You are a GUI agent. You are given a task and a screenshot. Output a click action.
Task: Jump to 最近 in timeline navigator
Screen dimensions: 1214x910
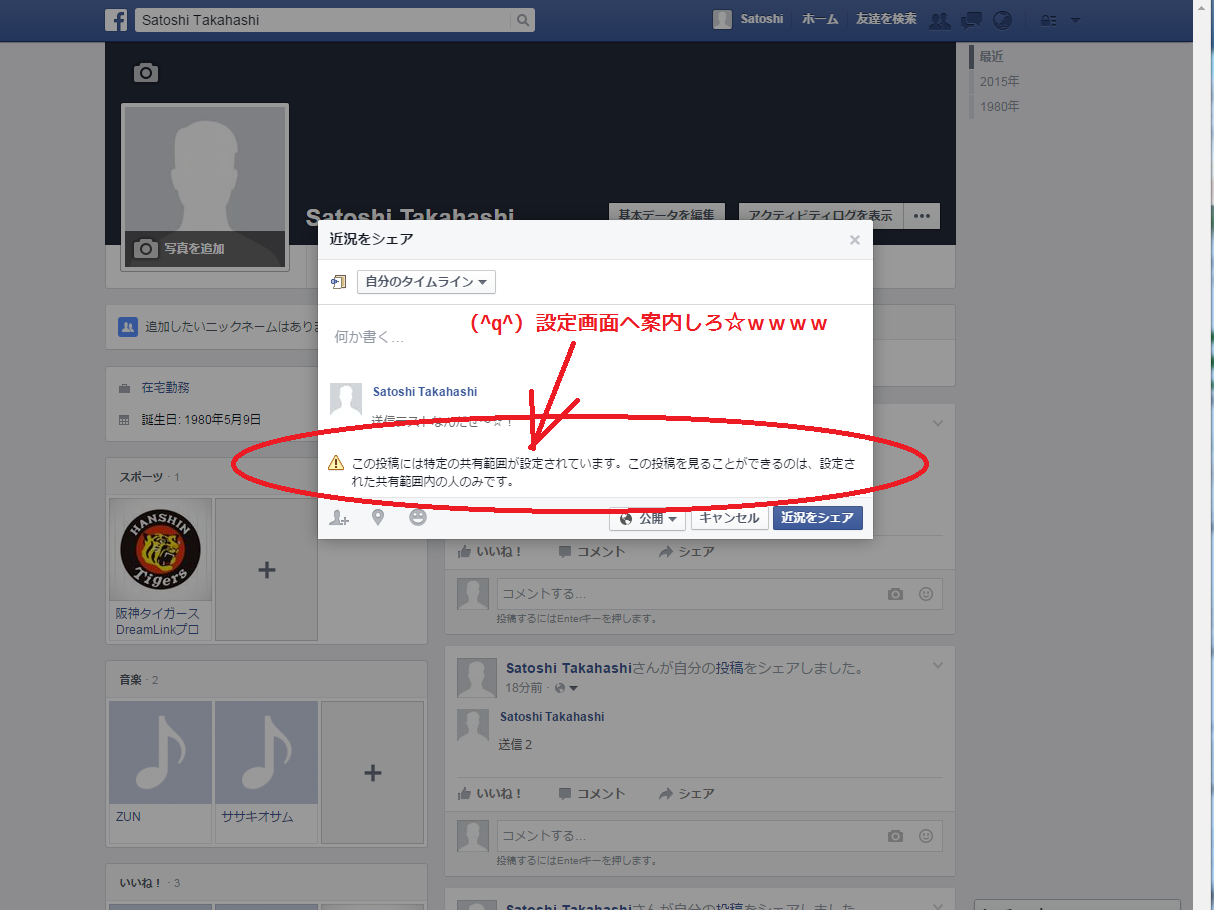991,57
